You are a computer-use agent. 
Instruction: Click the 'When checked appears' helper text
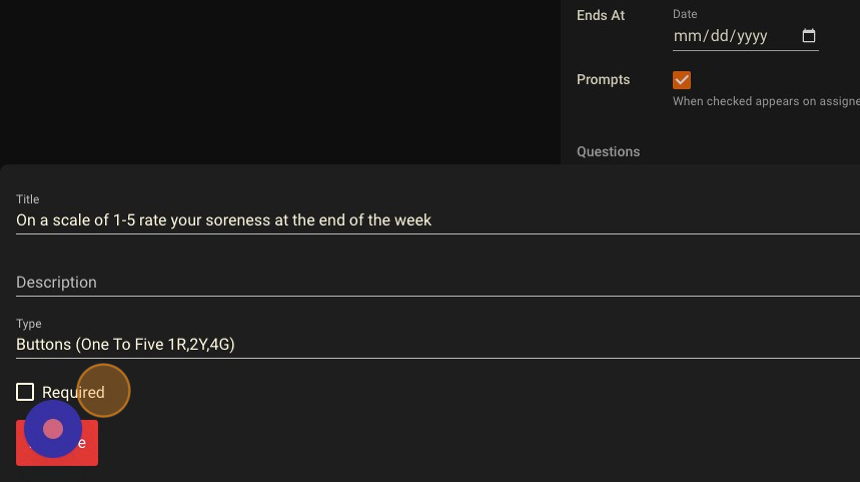coord(766,101)
